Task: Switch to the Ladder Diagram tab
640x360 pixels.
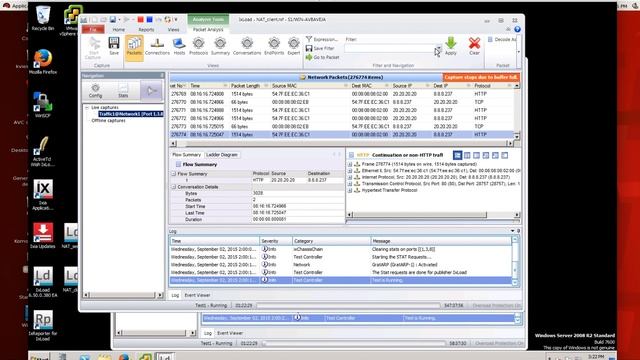Action: click(x=222, y=155)
